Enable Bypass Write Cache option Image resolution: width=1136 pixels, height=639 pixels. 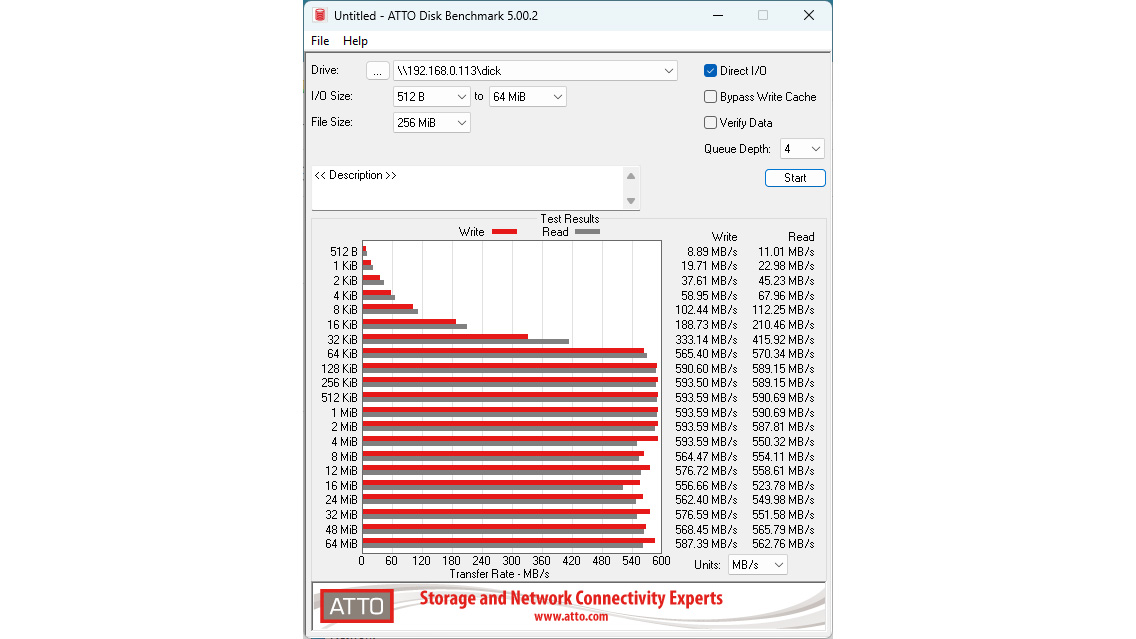click(x=710, y=96)
